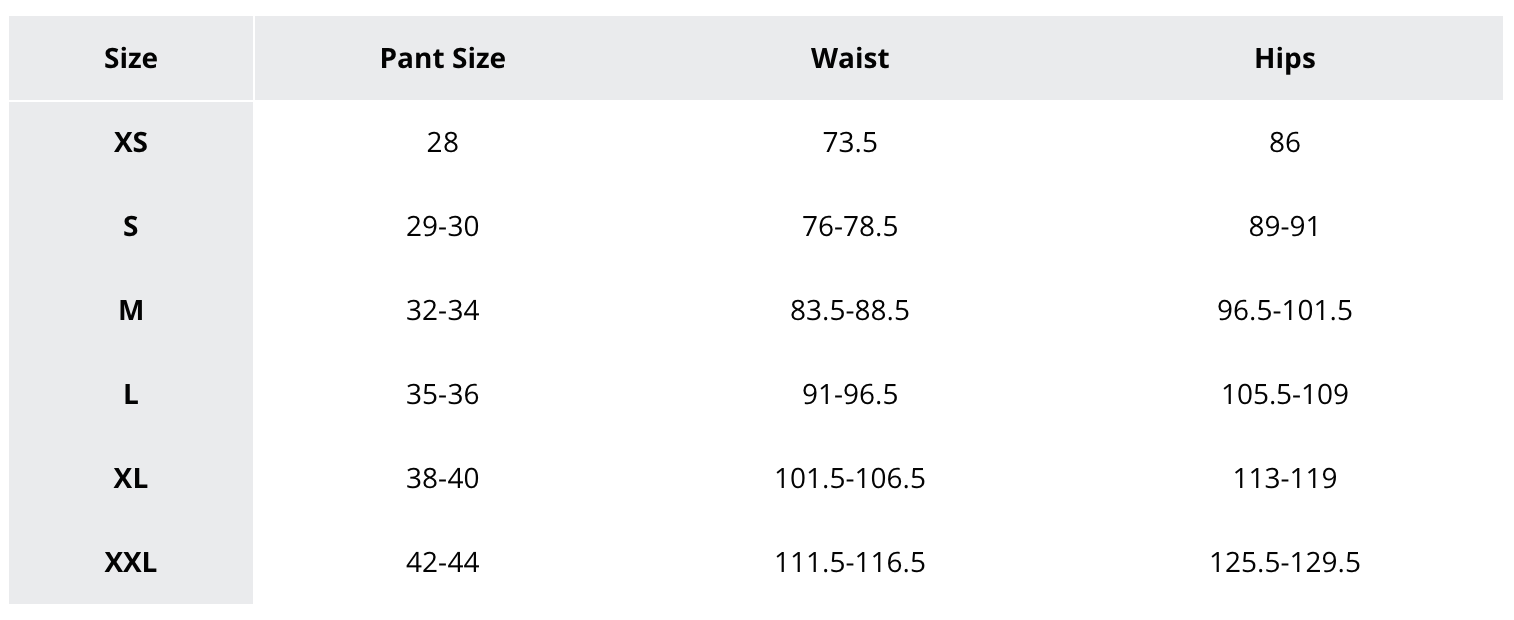Click waist value 83.5-88.5

pos(849,311)
